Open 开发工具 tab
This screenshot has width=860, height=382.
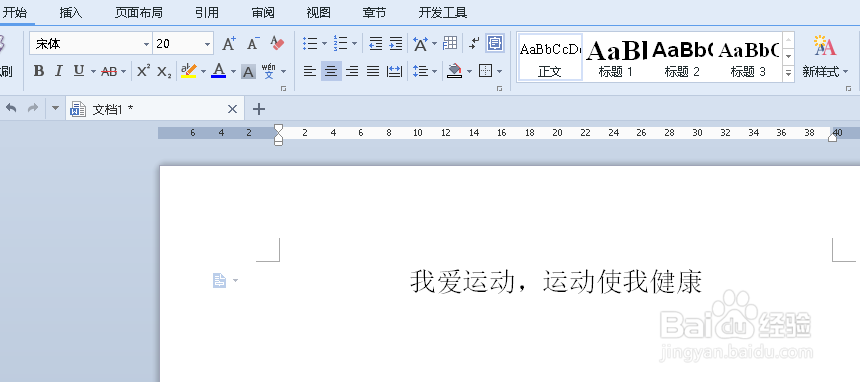[443, 13]
